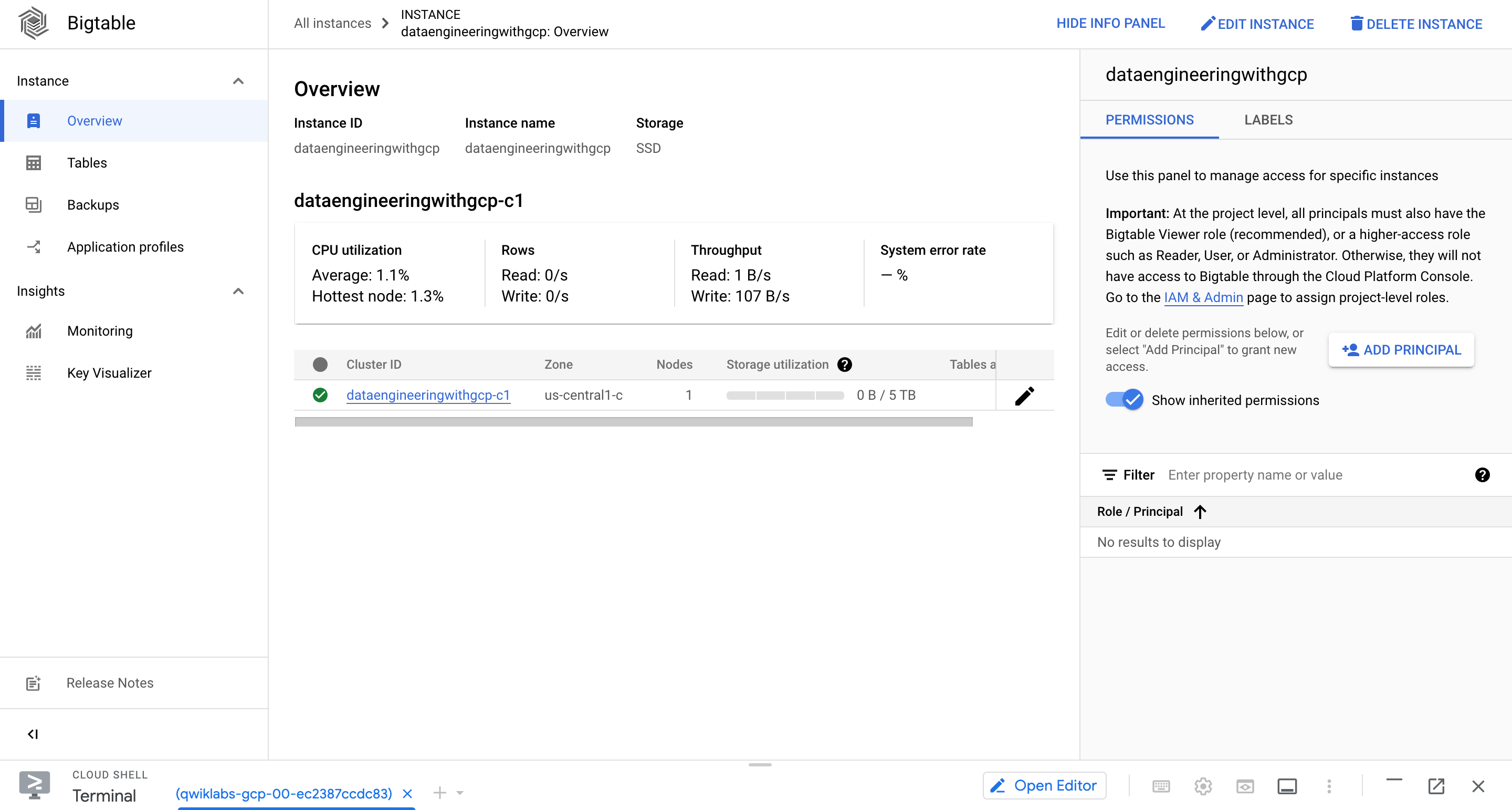Click the DELETE INSTANCE trash icon
The height and width of the screenshot is (810, 1512).
1356,24
